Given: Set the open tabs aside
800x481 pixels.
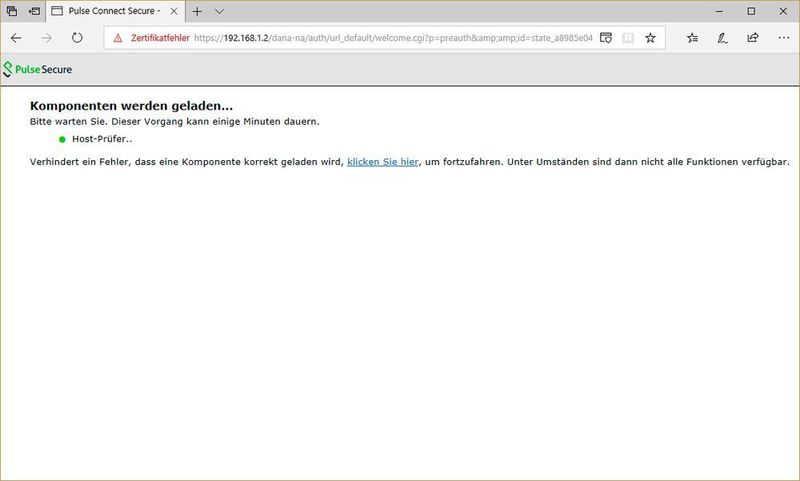Looking at the screenshot, I should pos(34,11).
